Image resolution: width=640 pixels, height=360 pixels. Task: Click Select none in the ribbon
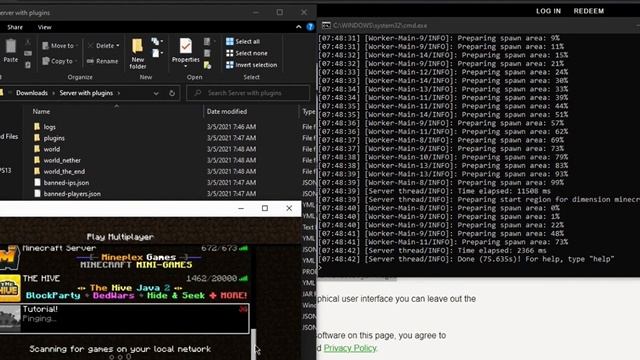pos(247,53)
